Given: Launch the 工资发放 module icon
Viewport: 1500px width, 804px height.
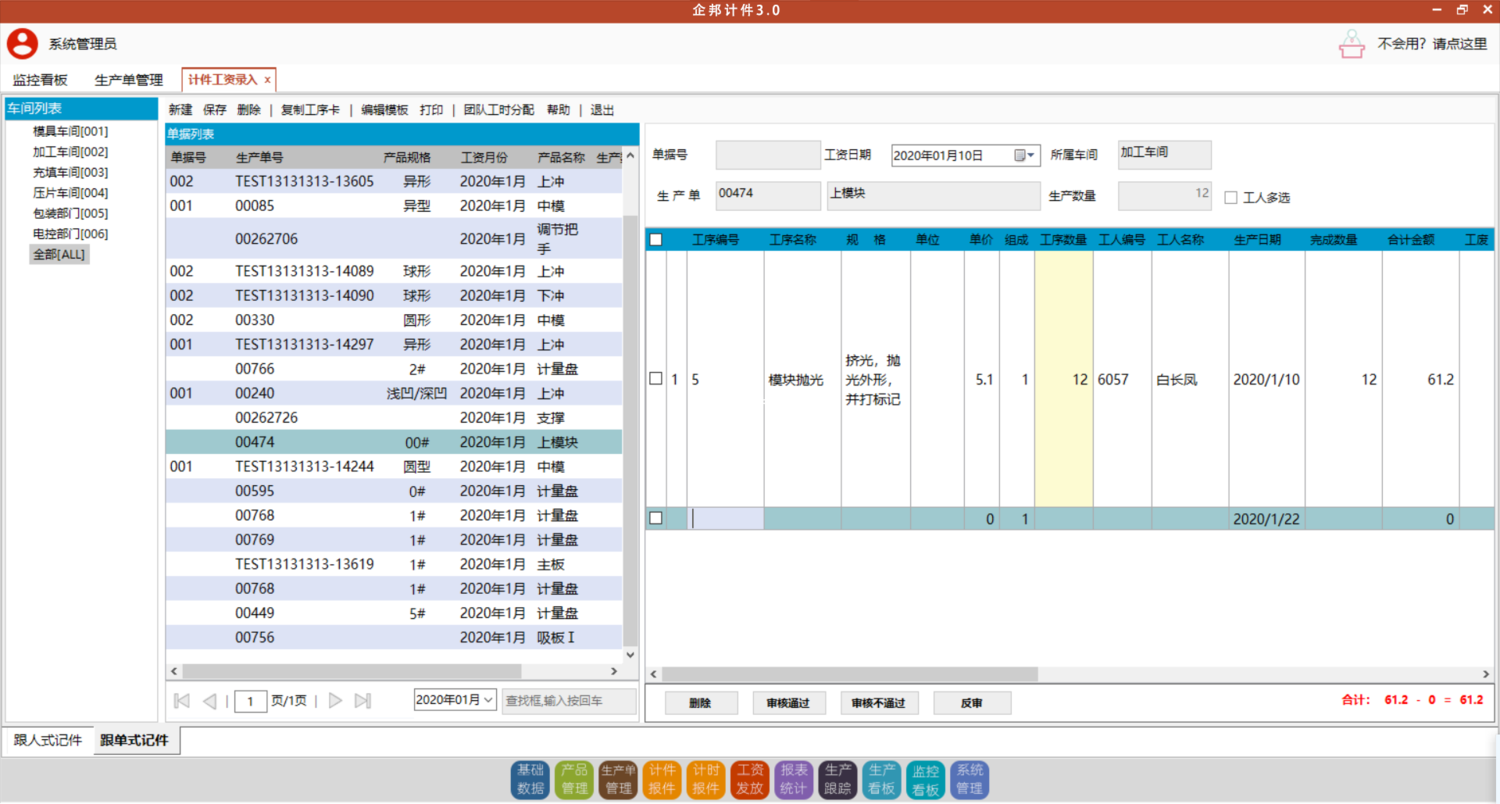Looking at the screenshot, I should coord(750,779).
